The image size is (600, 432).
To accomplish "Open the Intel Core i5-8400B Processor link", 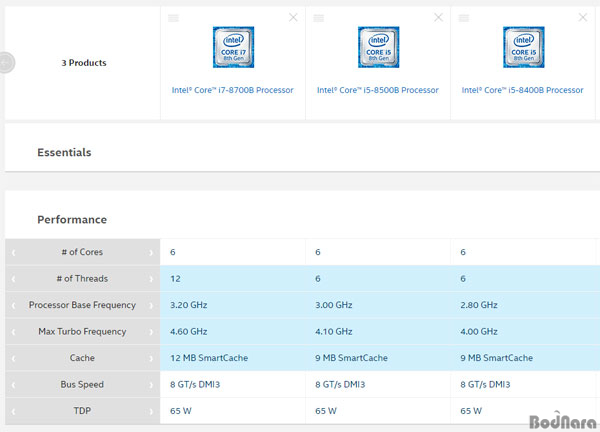I will (522, 90).
